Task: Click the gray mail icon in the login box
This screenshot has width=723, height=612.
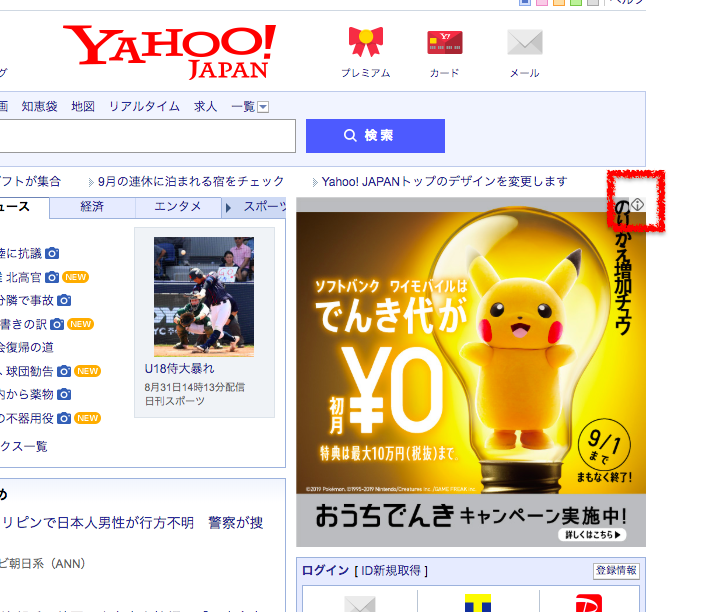Action: tap(360, 604)
